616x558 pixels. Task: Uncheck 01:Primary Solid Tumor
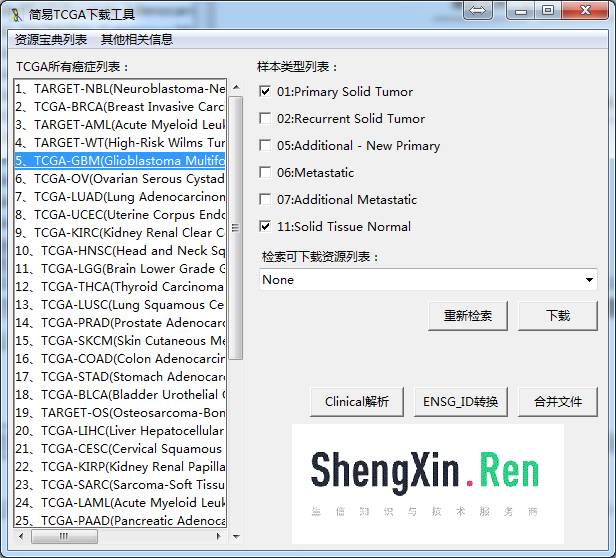(x=265, y=92)
